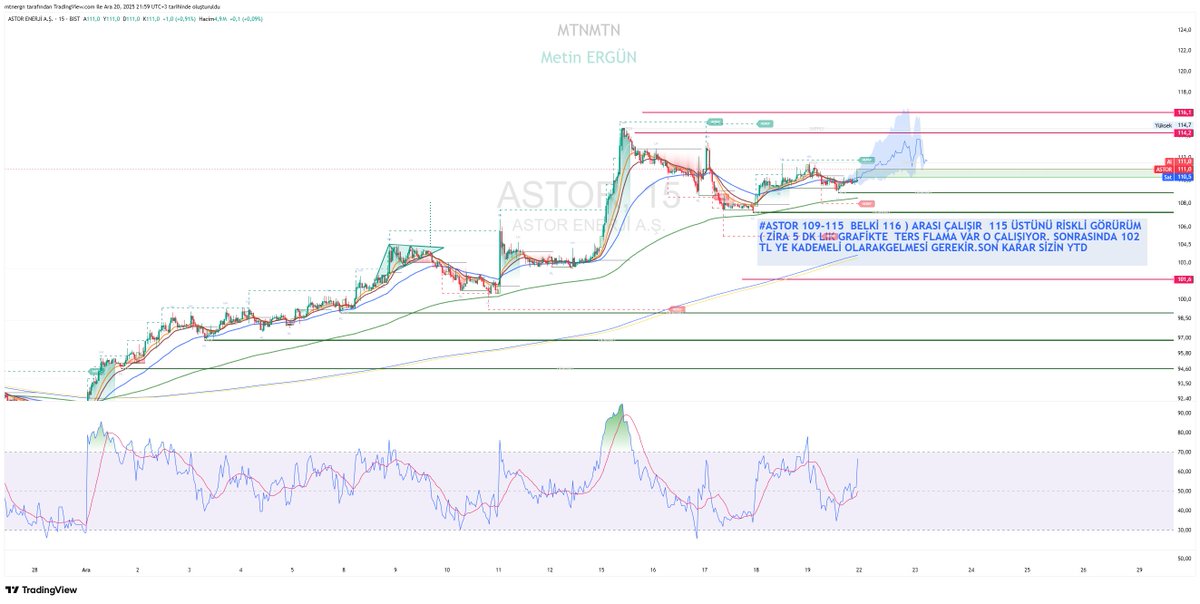Click the 114,2 pink price label
Viewport: 1200px width, 604px height.
1184,133
